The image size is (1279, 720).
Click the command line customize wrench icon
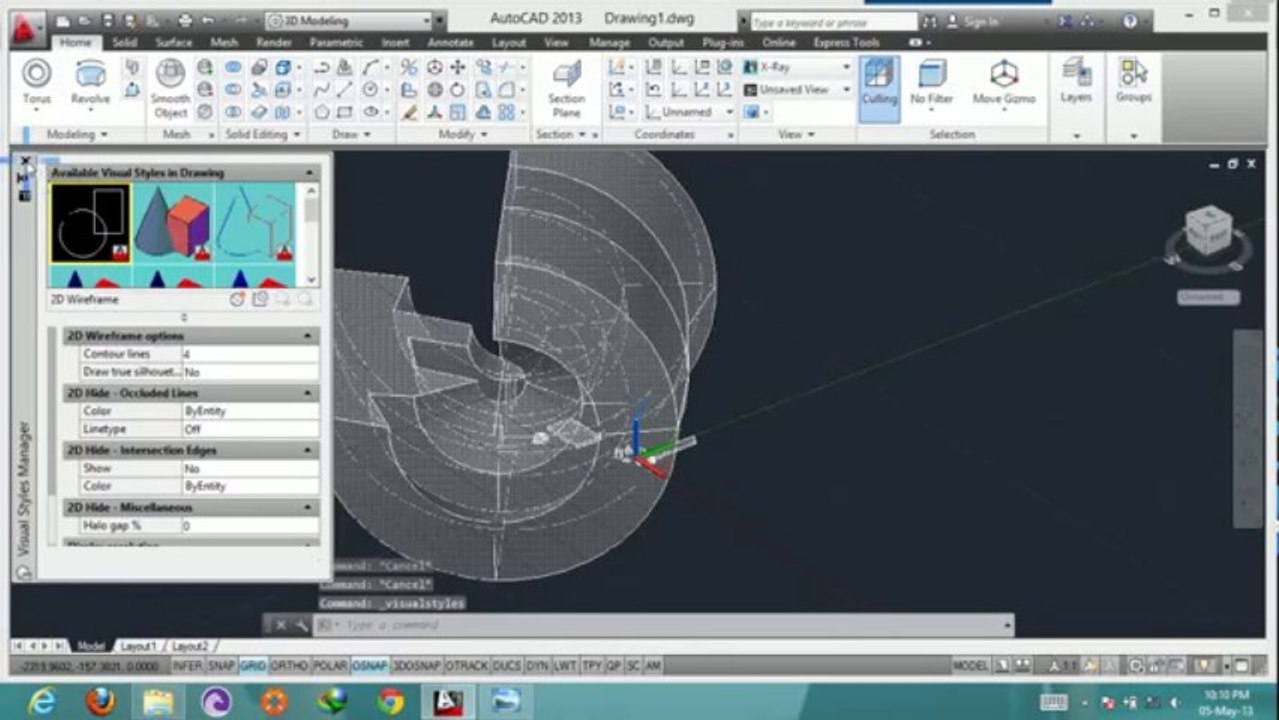(x=301, y=625)
